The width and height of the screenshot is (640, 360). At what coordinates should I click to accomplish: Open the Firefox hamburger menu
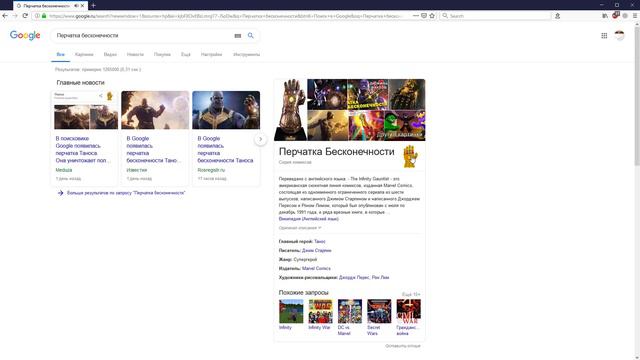coord(635,16)
